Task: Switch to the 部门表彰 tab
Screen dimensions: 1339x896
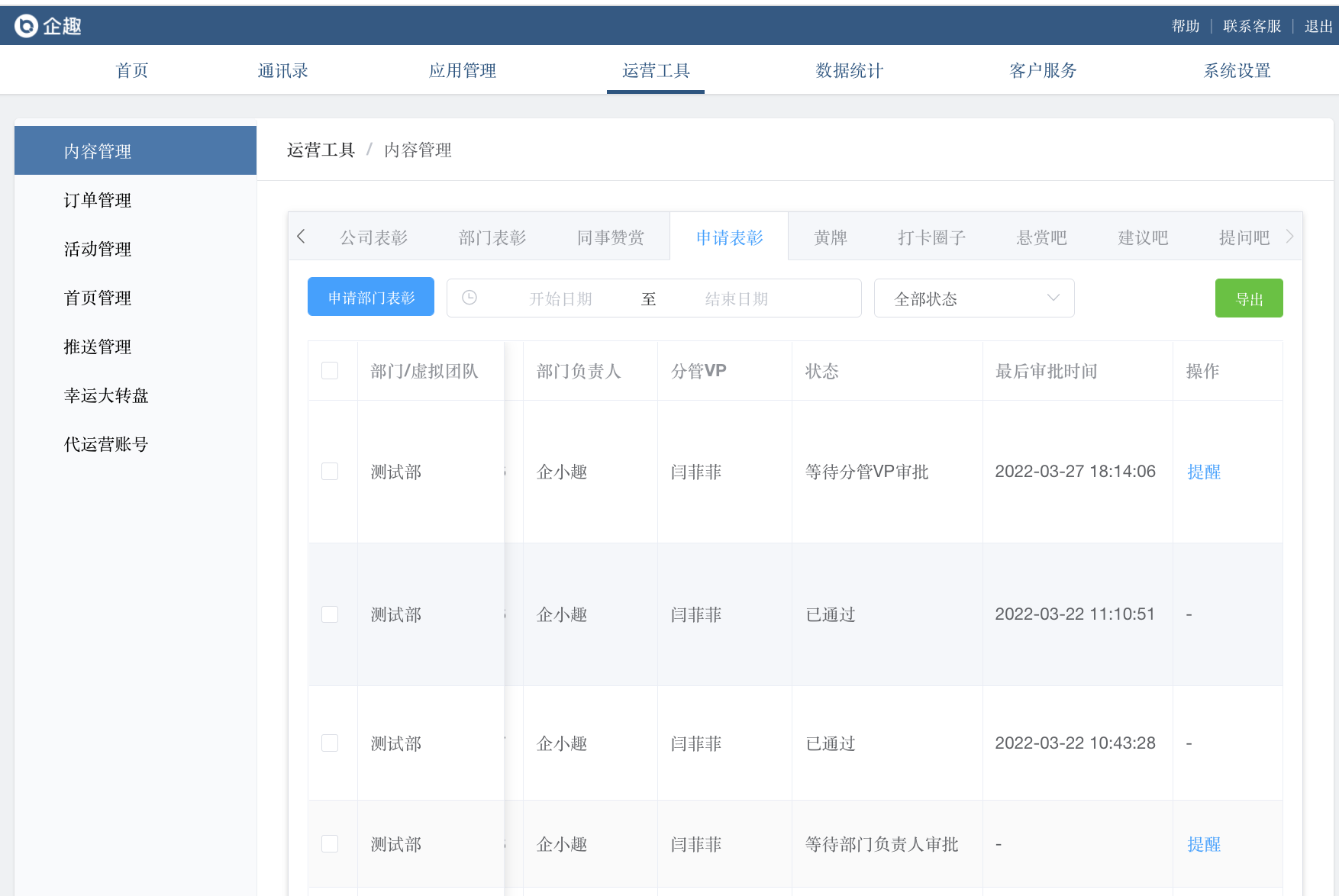Action: (492, 237)
